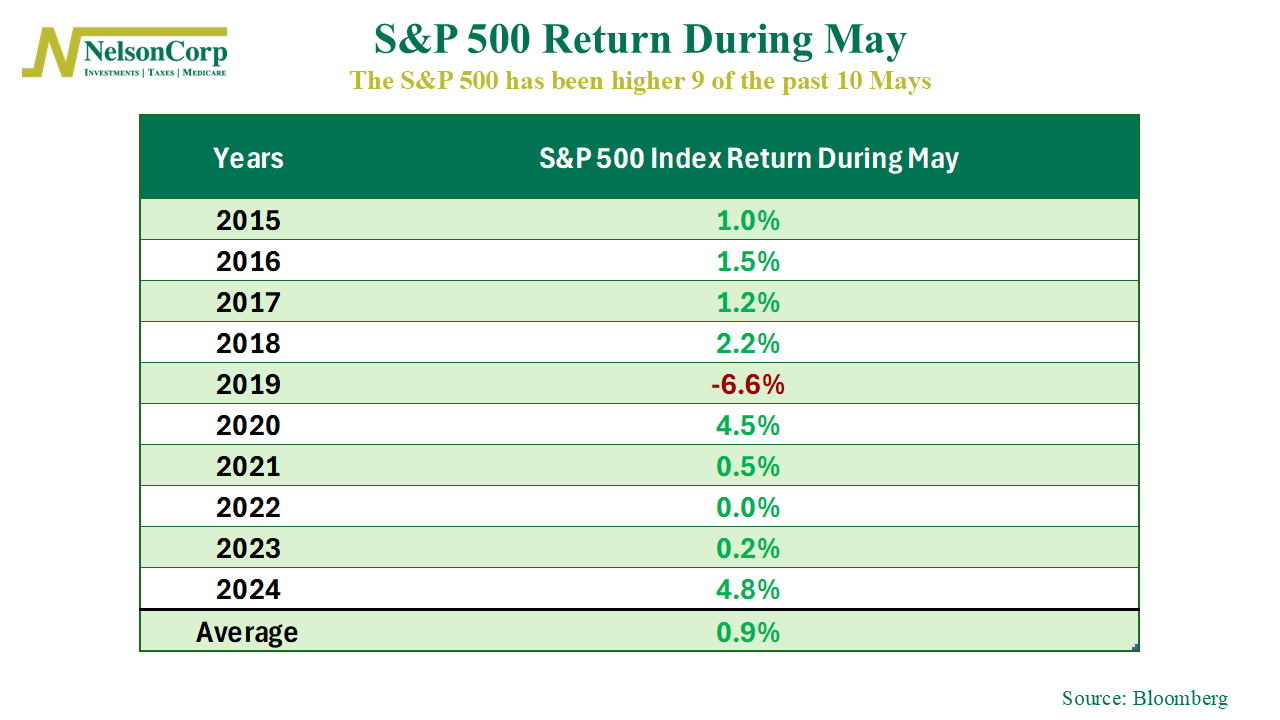
Task: Click the 2022 return value 0.0%
Action: tap(748, 507)
